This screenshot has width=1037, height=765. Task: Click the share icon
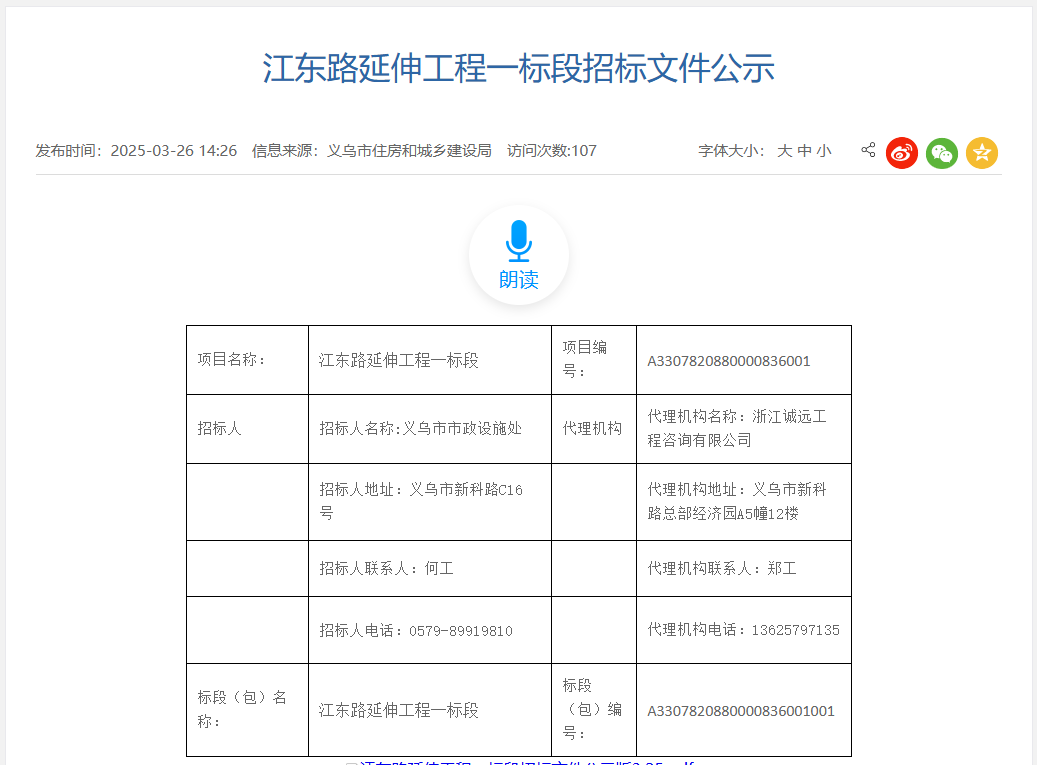click(868, 150)
